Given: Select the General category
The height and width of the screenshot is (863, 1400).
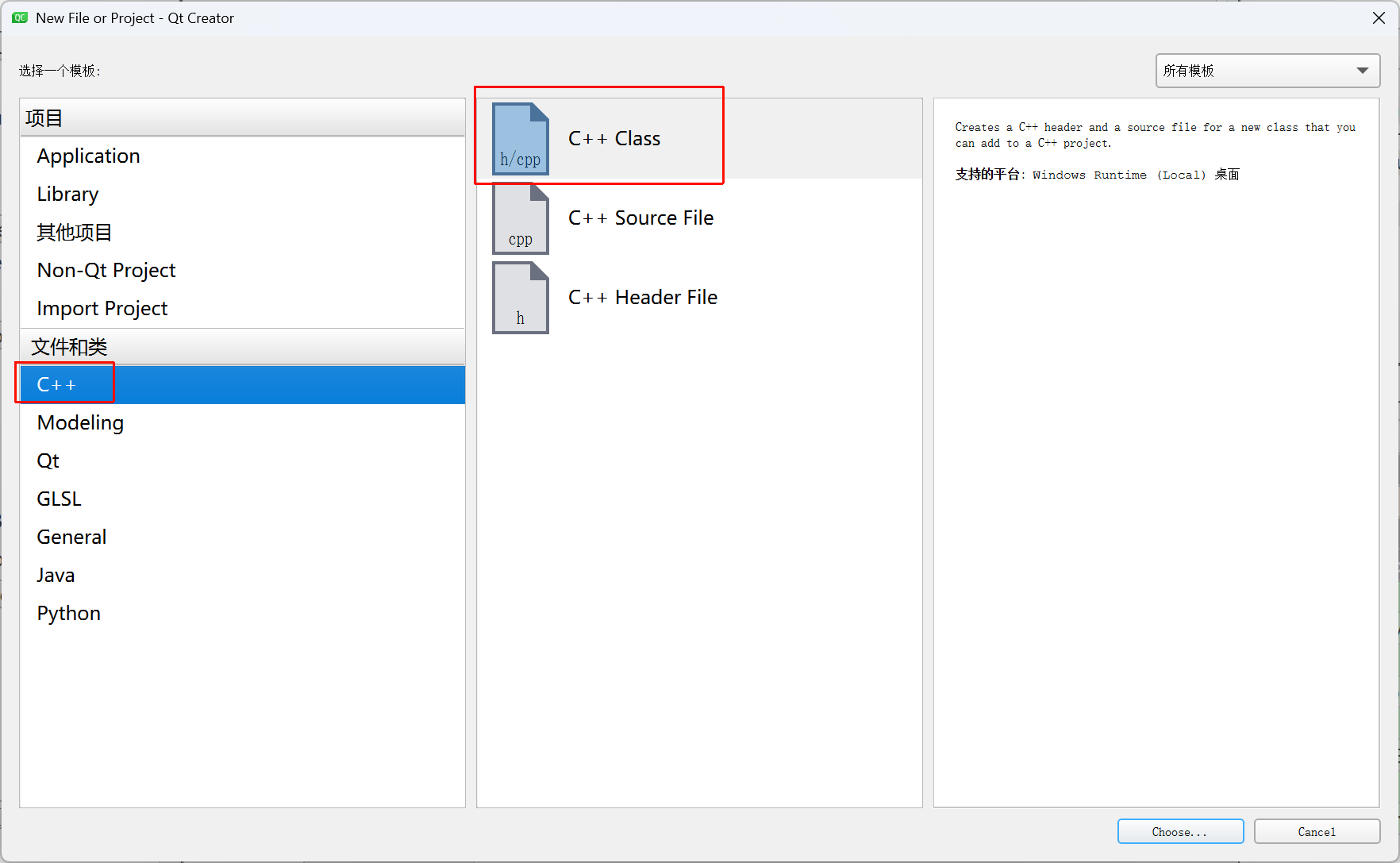Looking at the screenshot, I should click(242, 537).
